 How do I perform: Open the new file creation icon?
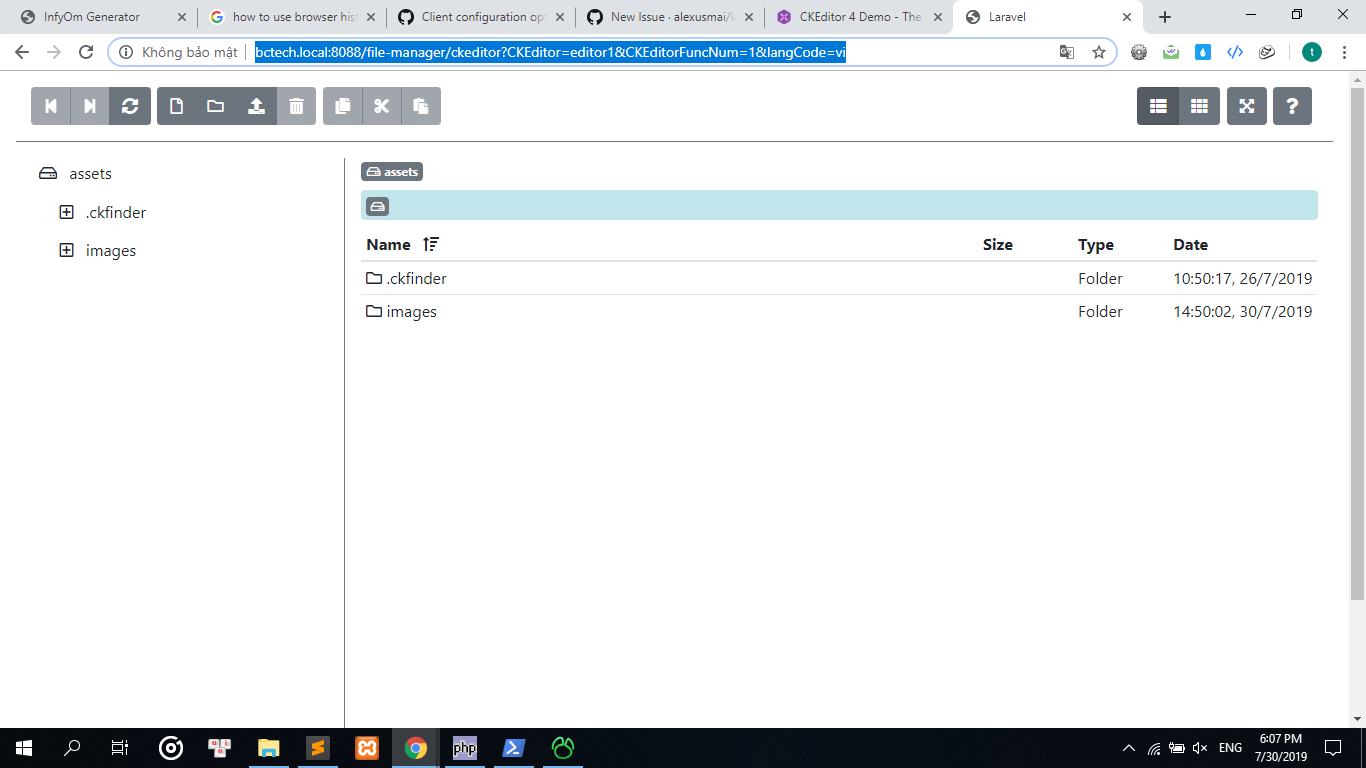point(176,105)
